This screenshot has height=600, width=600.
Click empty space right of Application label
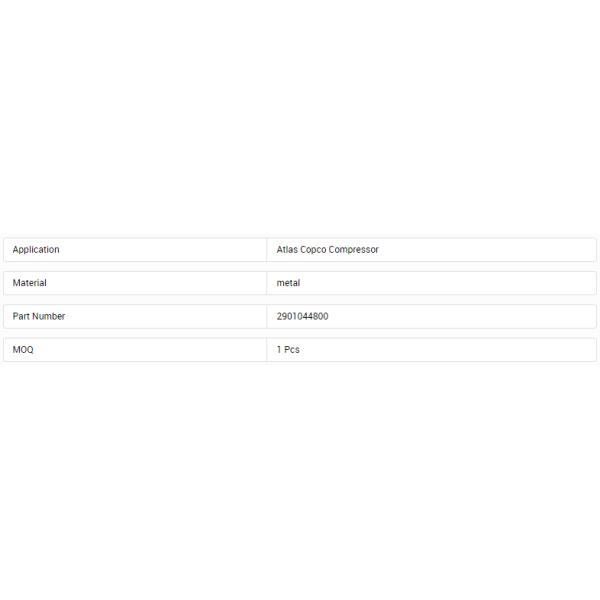point(160,250)
